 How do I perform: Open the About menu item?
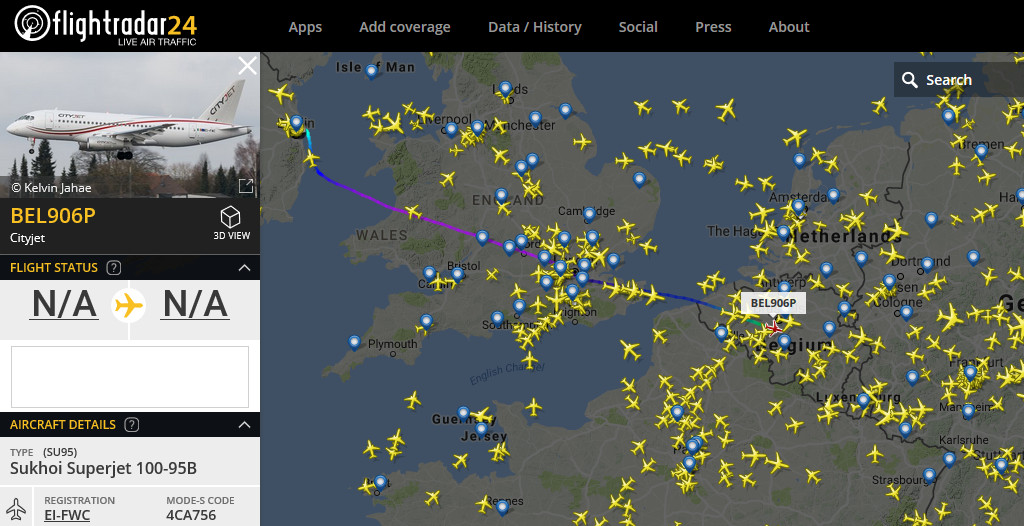point(789,27)
